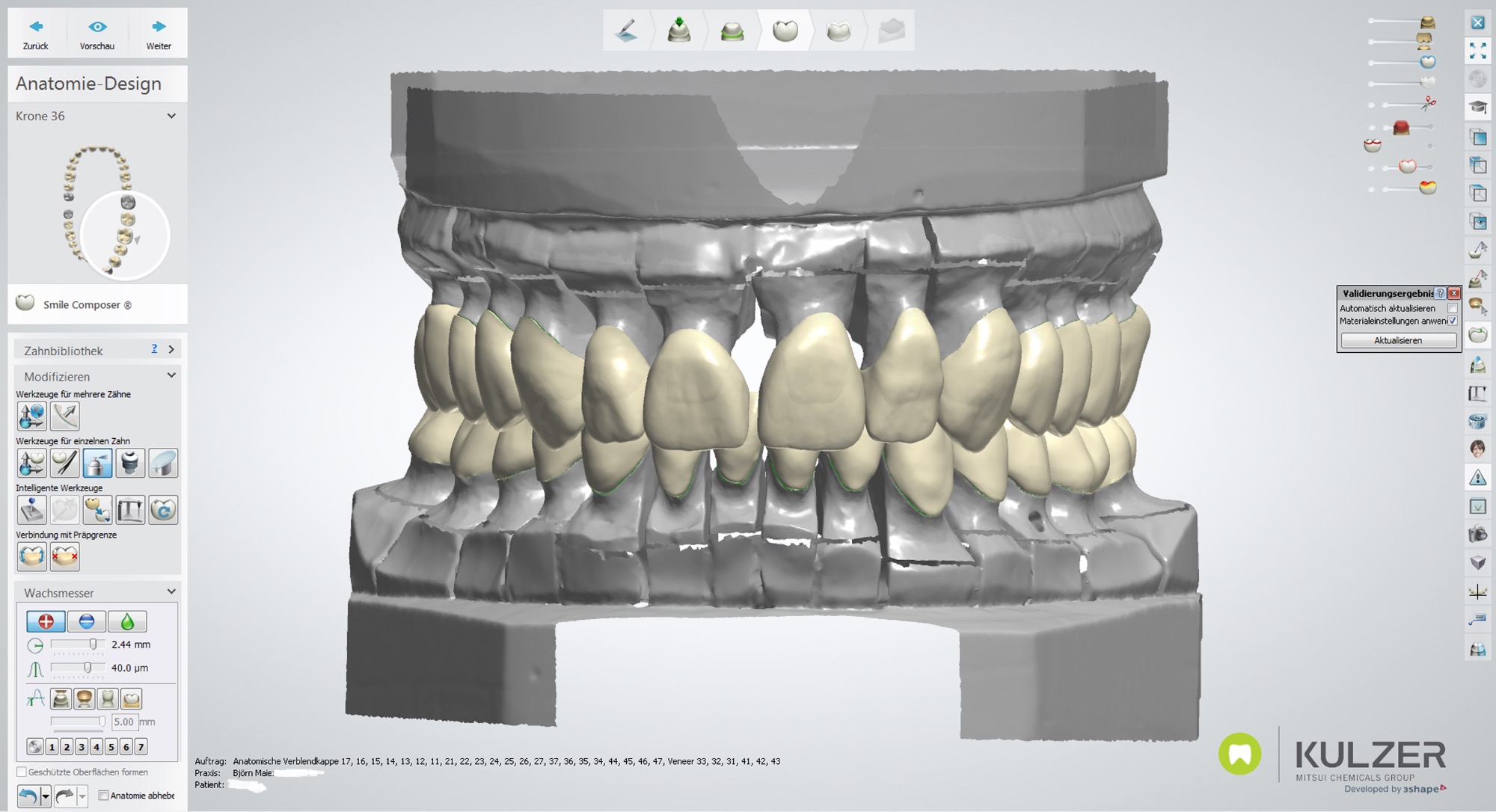This screenshot has height=812, width=1496.
Task: Enable Automatisch aktualisieren checkbox
Action: (x=1453, y=308)
